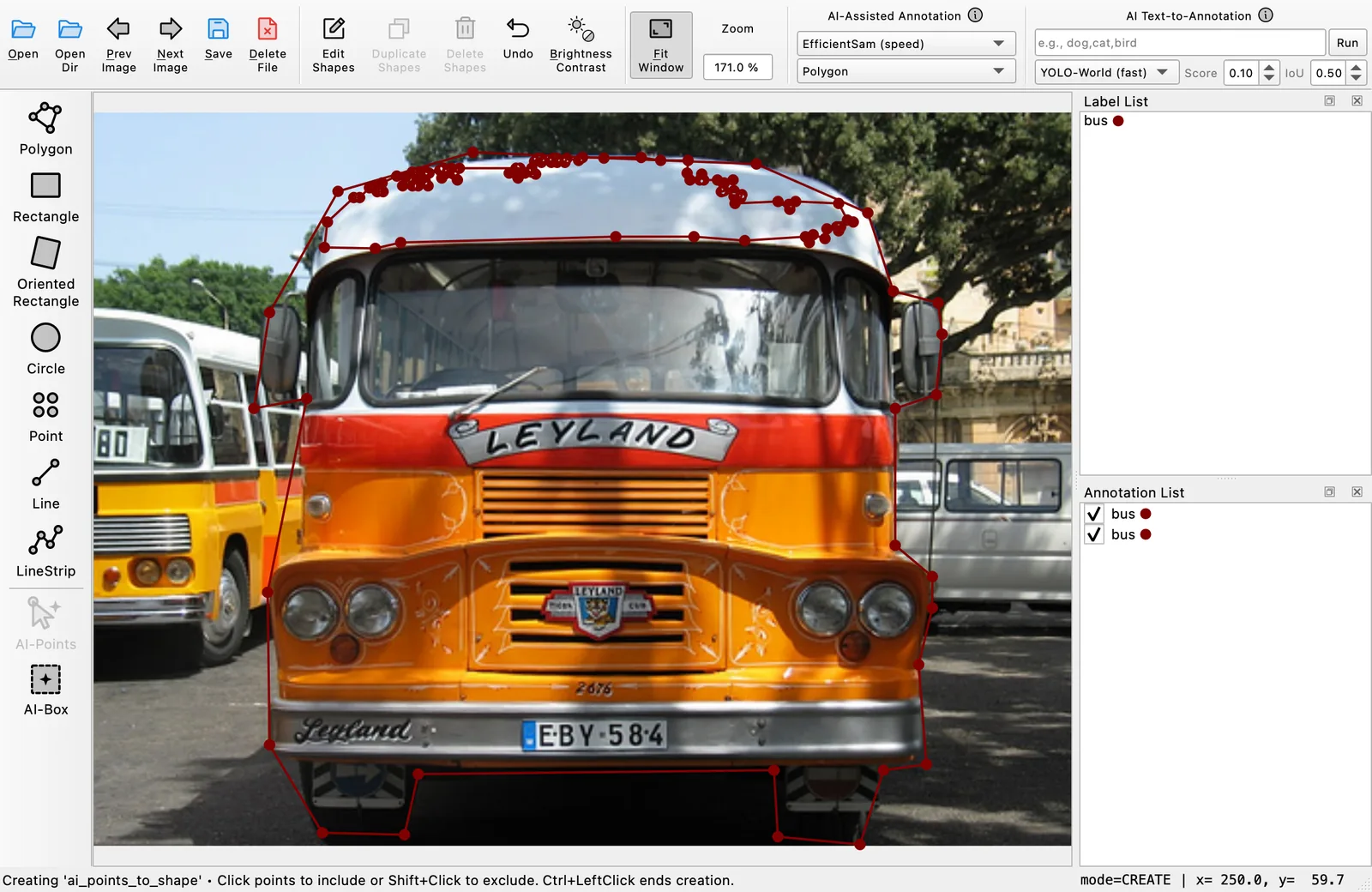Screen dimensions: 1372x892
Task: Click the Open file icon
Action: pos(23,39)
